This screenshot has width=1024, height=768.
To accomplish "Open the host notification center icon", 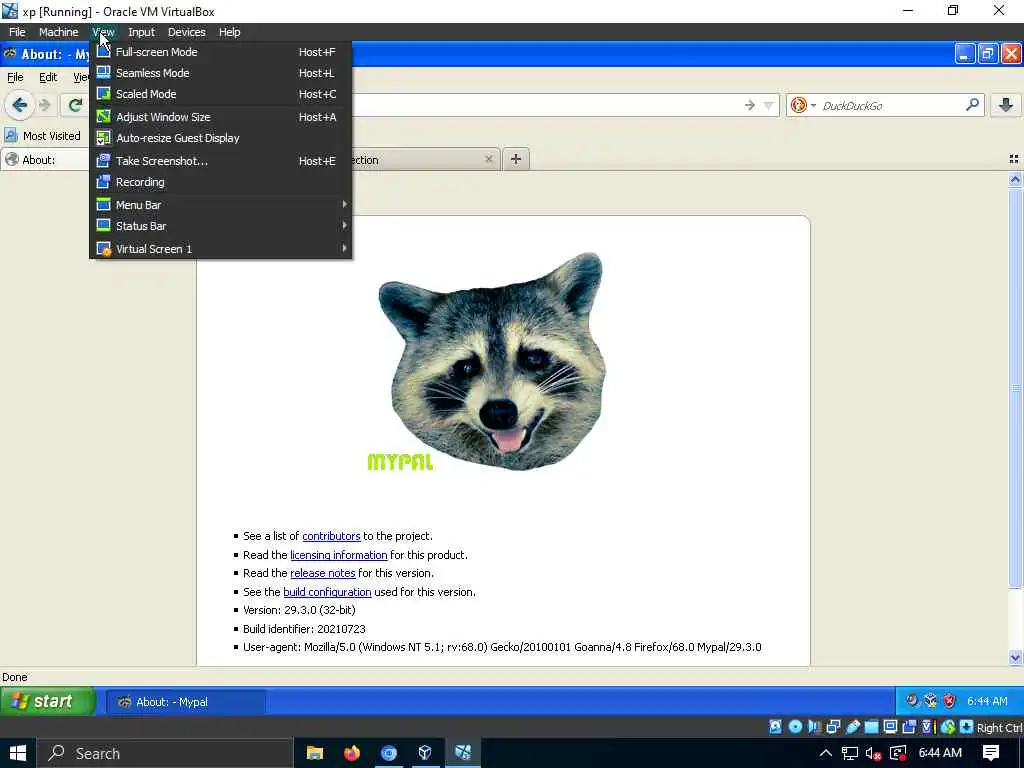I will pyautogui.click(x=991, y=753).
